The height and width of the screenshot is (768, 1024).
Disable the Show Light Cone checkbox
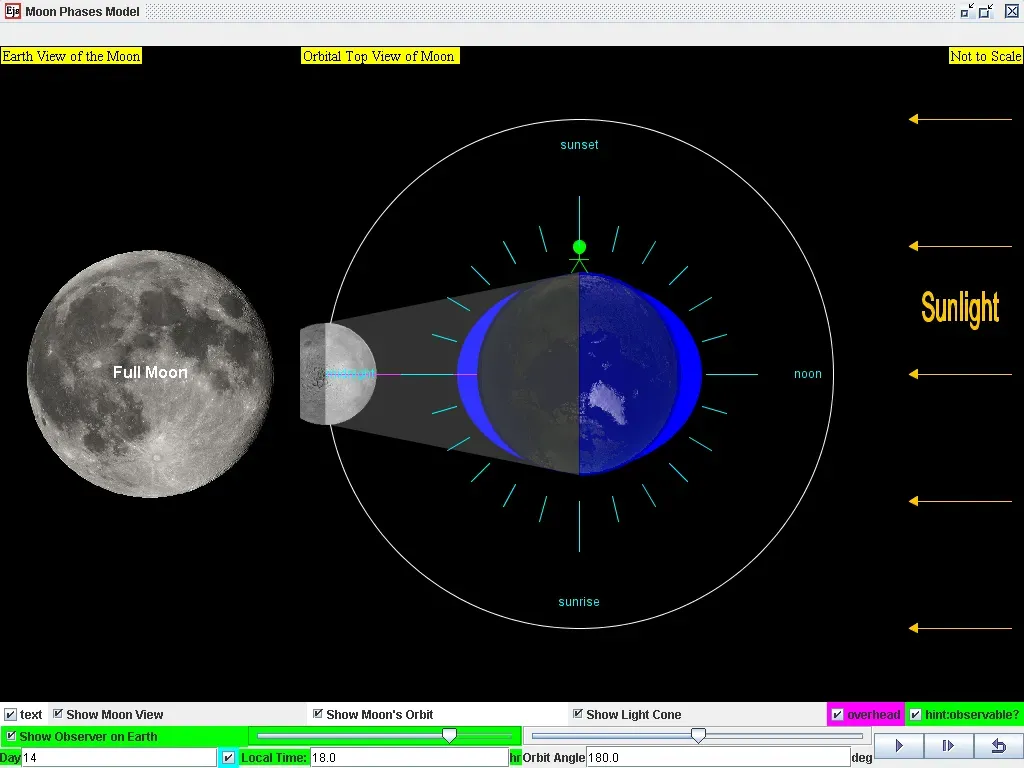click(x=577, y=714)
